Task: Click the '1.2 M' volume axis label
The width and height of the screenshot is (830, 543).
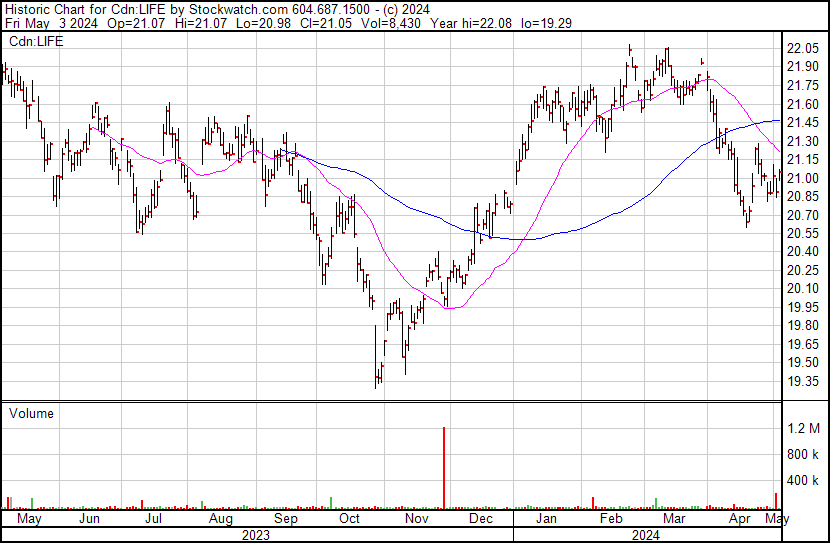Action: pos(804,428)
